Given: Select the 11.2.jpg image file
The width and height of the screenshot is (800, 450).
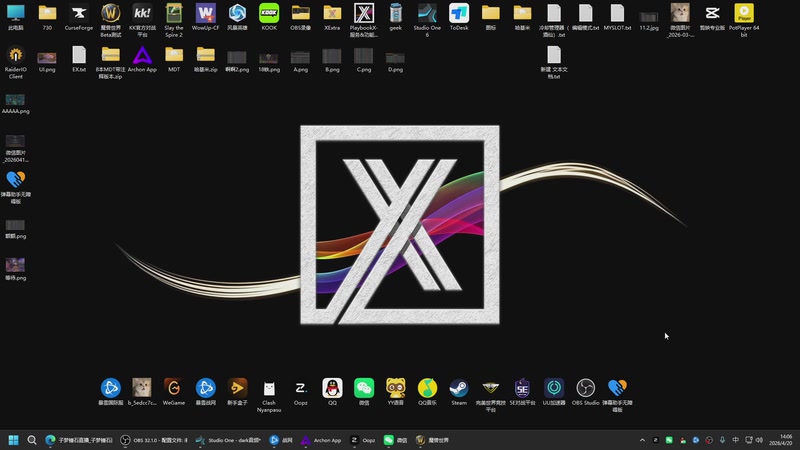Looking at the screenshot, I should [649, 20].
